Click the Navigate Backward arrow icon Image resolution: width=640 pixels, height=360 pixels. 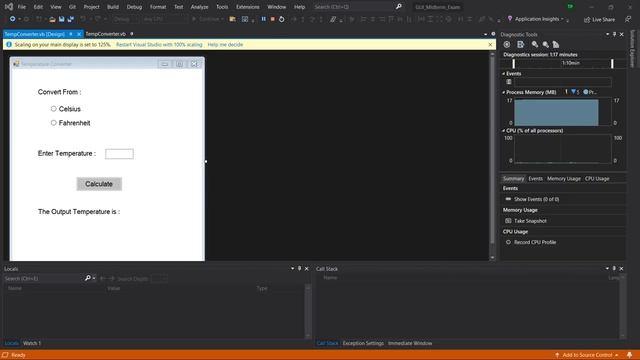[12, 19]
